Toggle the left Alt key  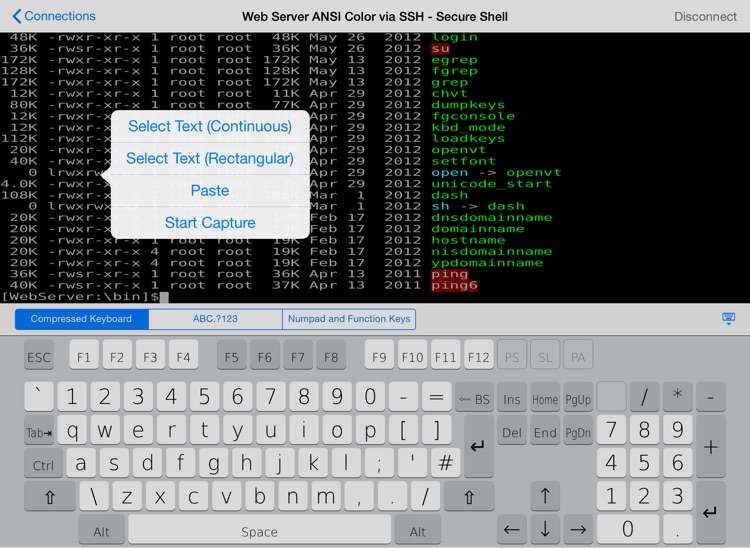point(101,529)
